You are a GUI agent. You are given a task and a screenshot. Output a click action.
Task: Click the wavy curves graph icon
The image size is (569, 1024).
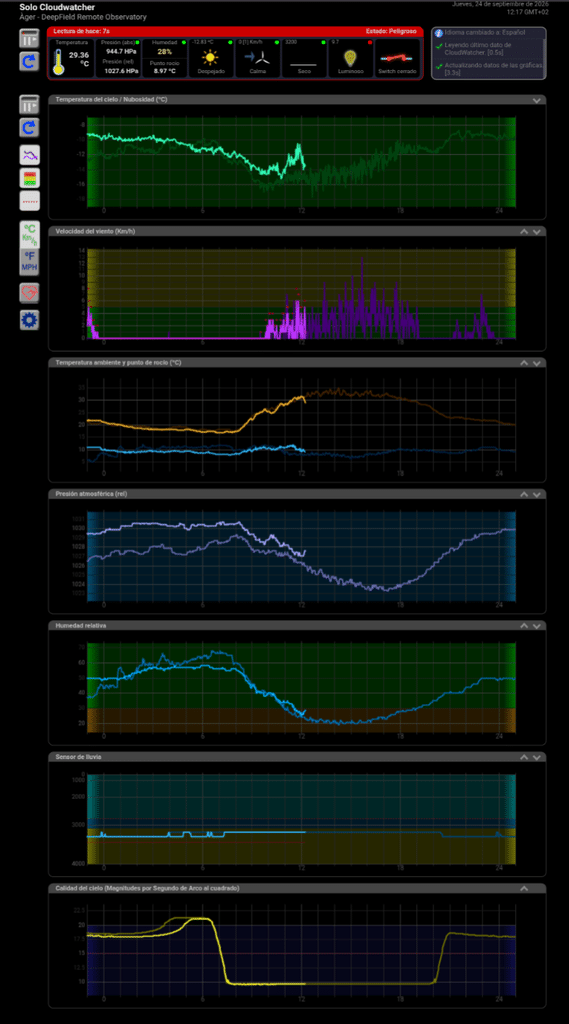point(29,155)
